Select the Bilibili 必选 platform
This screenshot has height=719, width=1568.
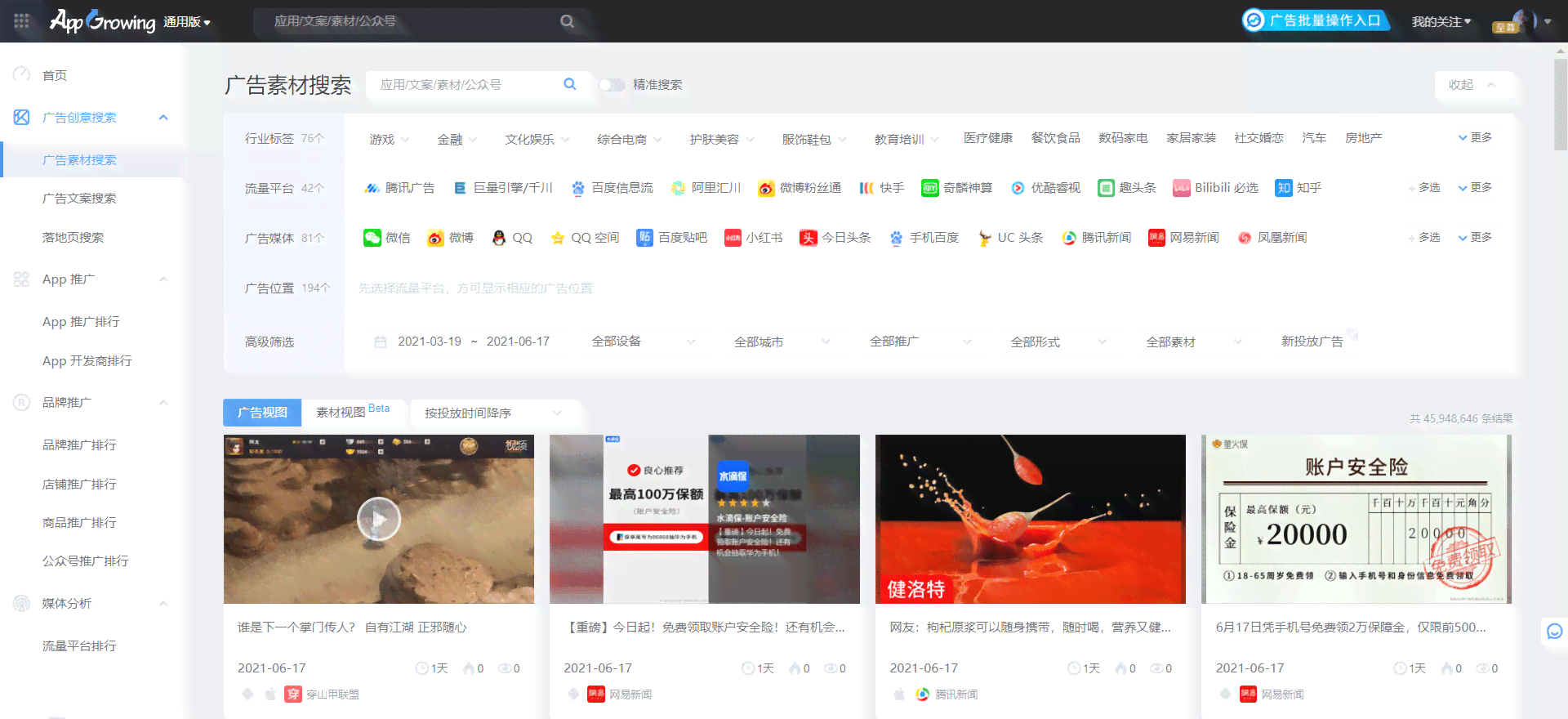(1216, 188)
